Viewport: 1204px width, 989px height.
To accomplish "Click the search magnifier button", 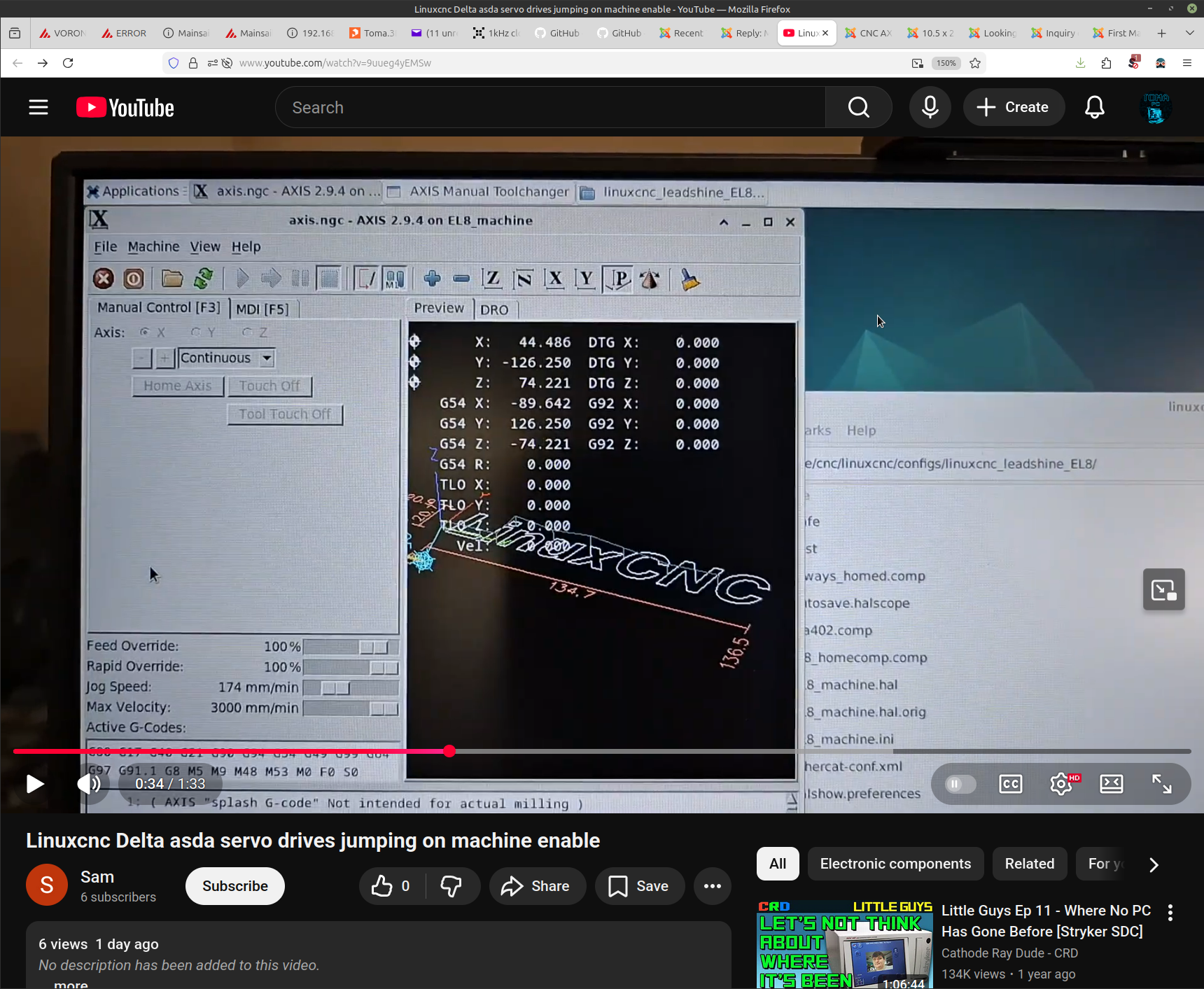I will 858,107.
